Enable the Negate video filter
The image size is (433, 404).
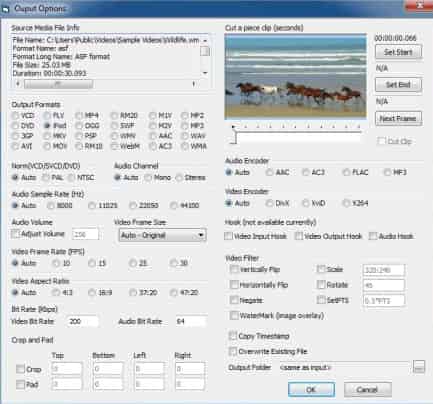pos(234,300)
